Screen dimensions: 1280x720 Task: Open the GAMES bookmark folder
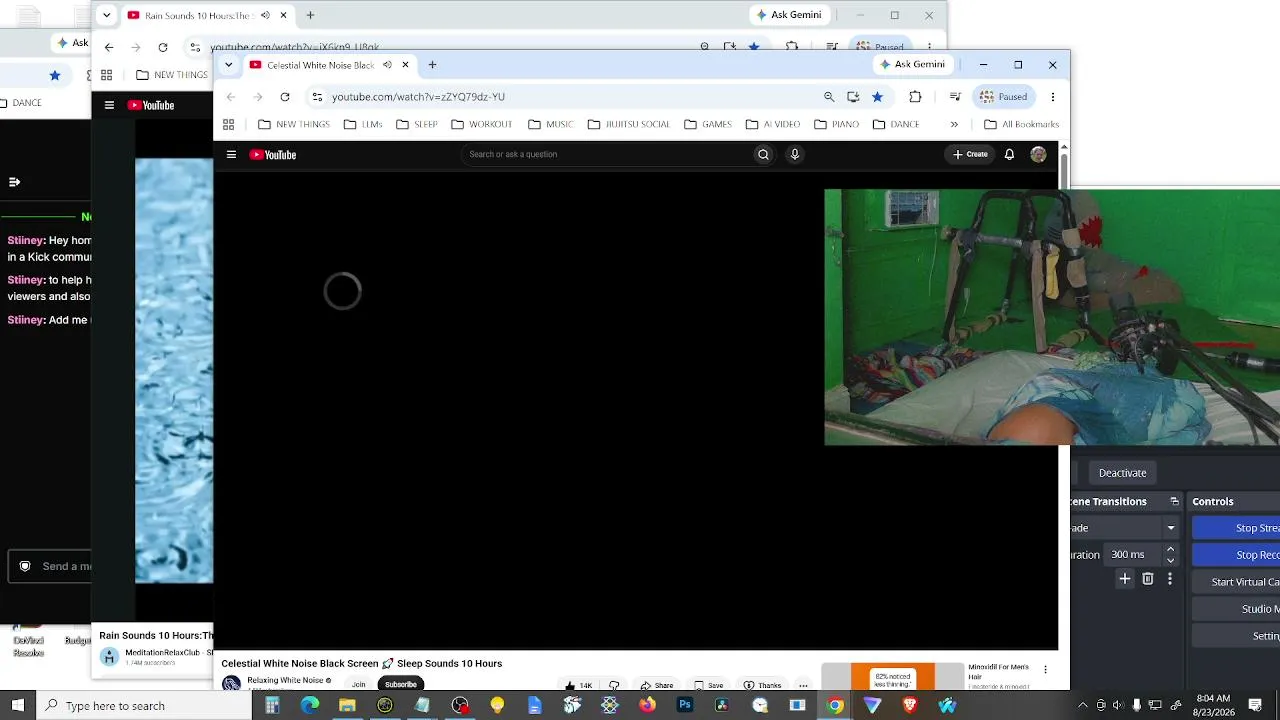[708, 125]
